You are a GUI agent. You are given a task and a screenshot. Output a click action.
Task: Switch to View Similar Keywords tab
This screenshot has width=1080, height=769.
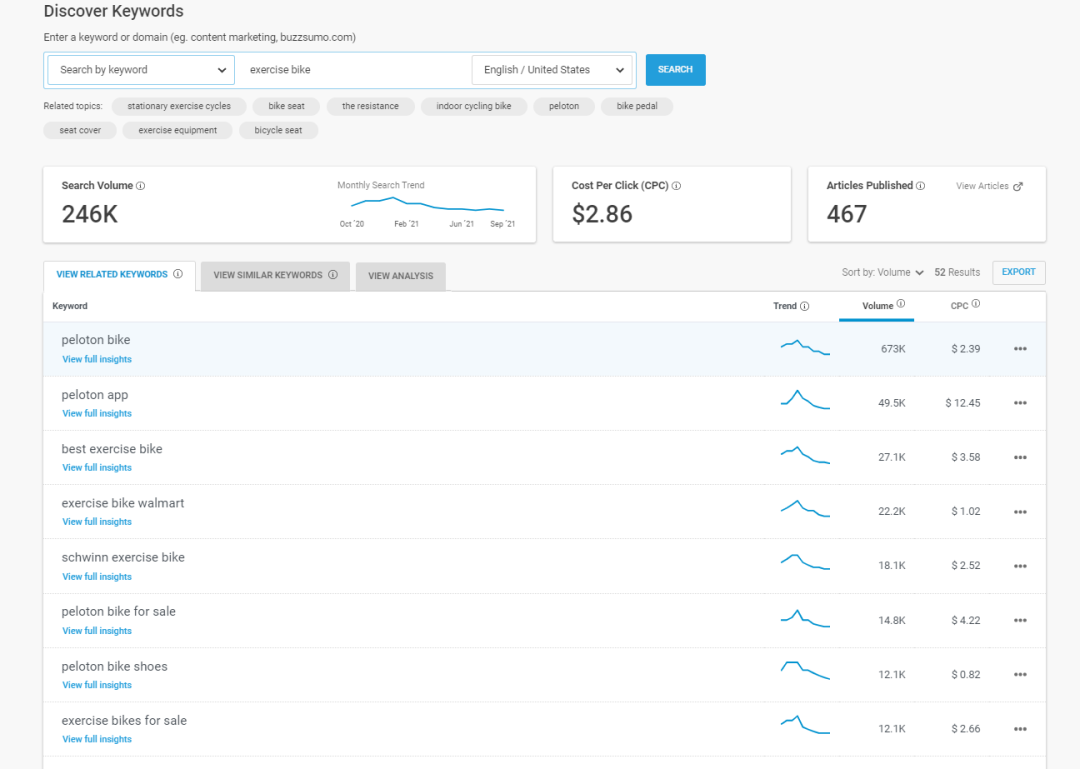click(275, 276)
